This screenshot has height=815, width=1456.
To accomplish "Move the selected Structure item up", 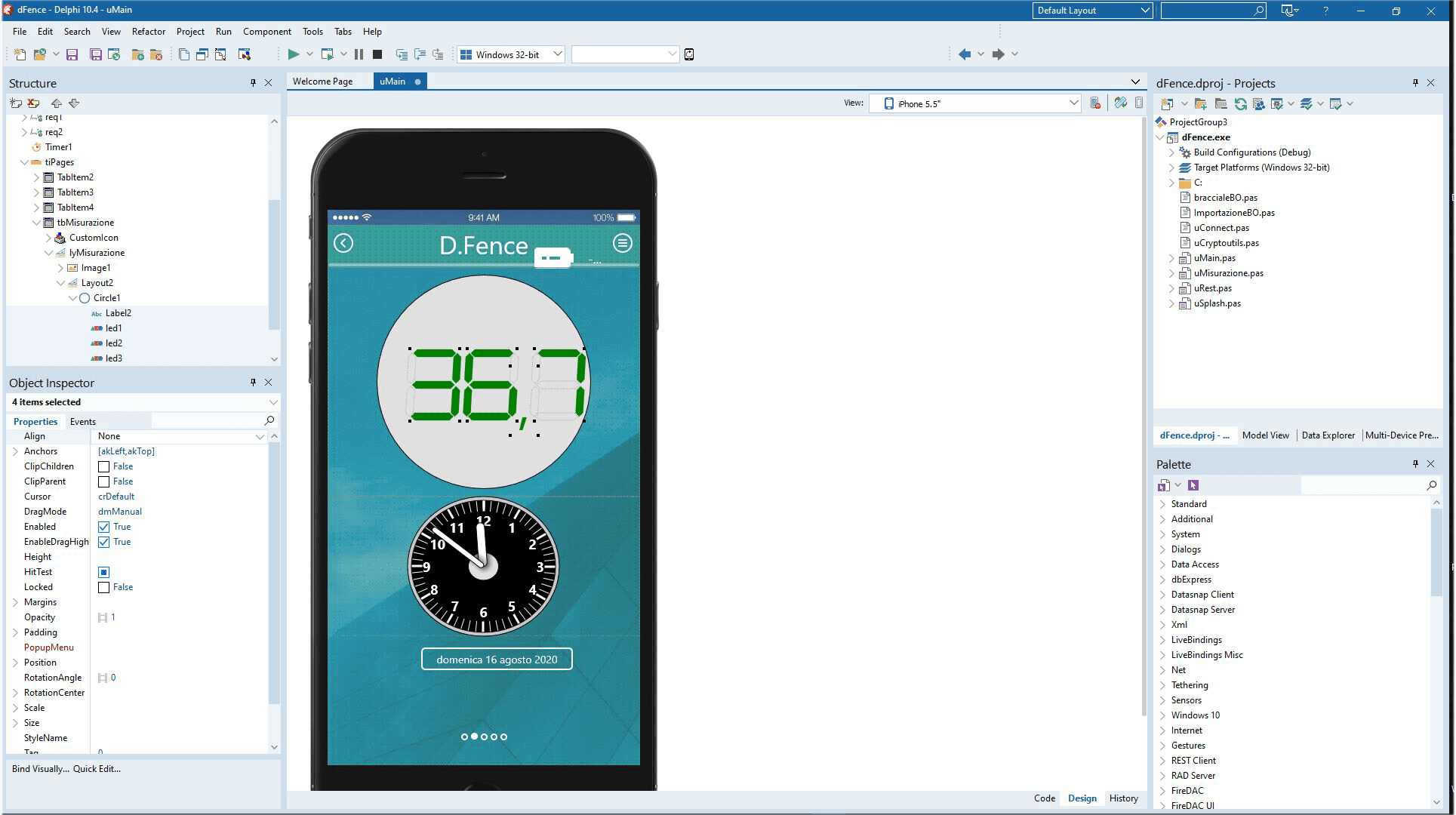I will pyautogui.click(x=57, y=103).
